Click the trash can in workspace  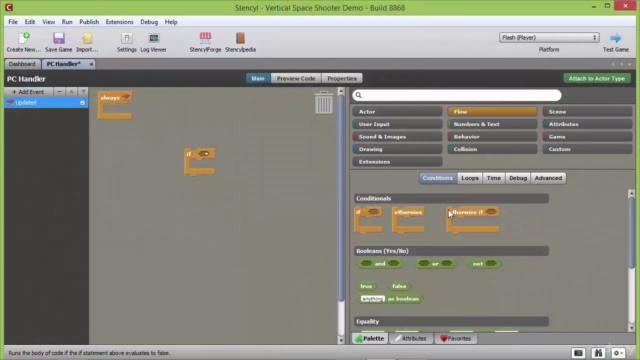[x=324, y=102]
